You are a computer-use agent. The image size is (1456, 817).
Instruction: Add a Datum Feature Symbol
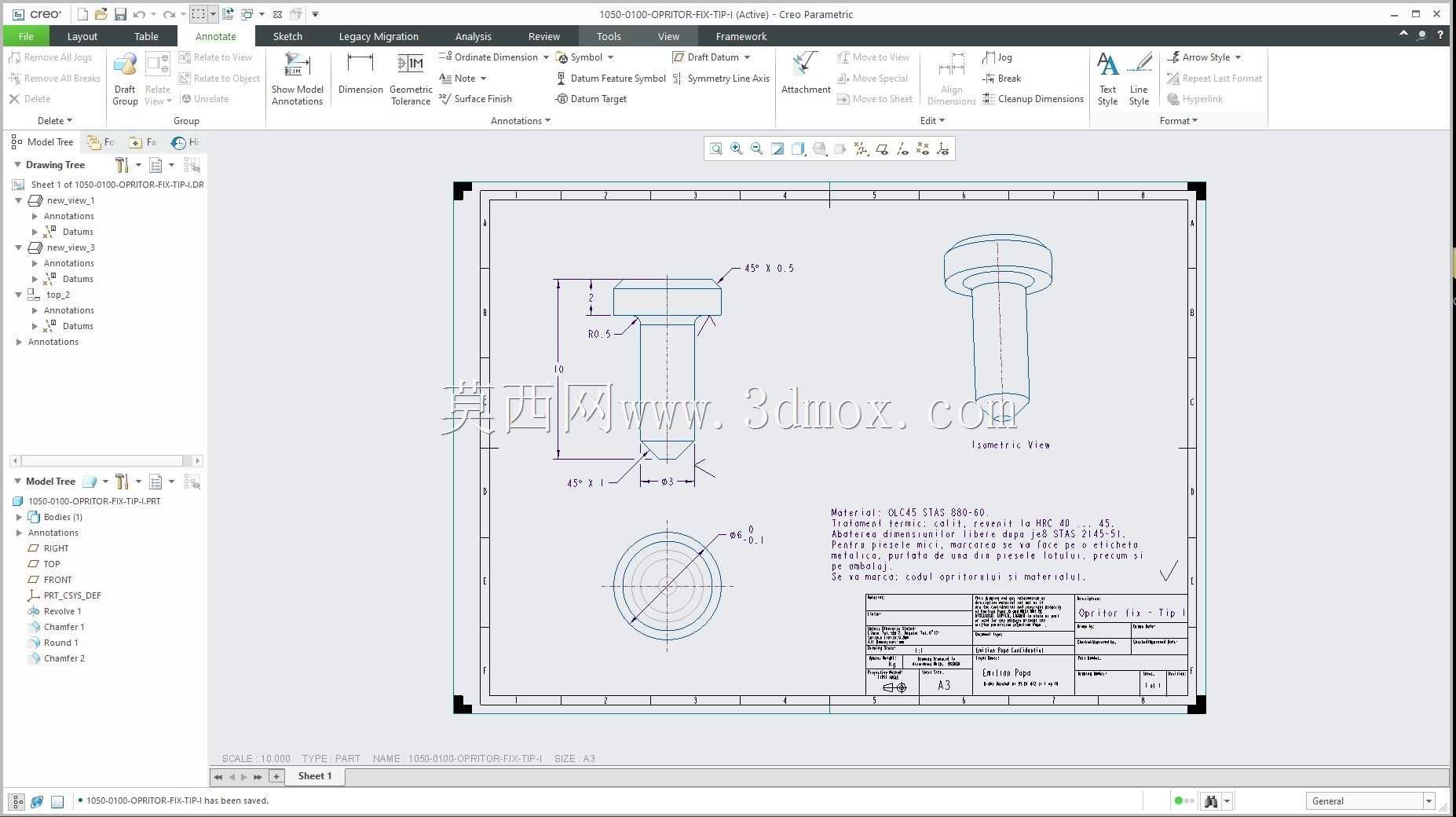click(611, 79)
